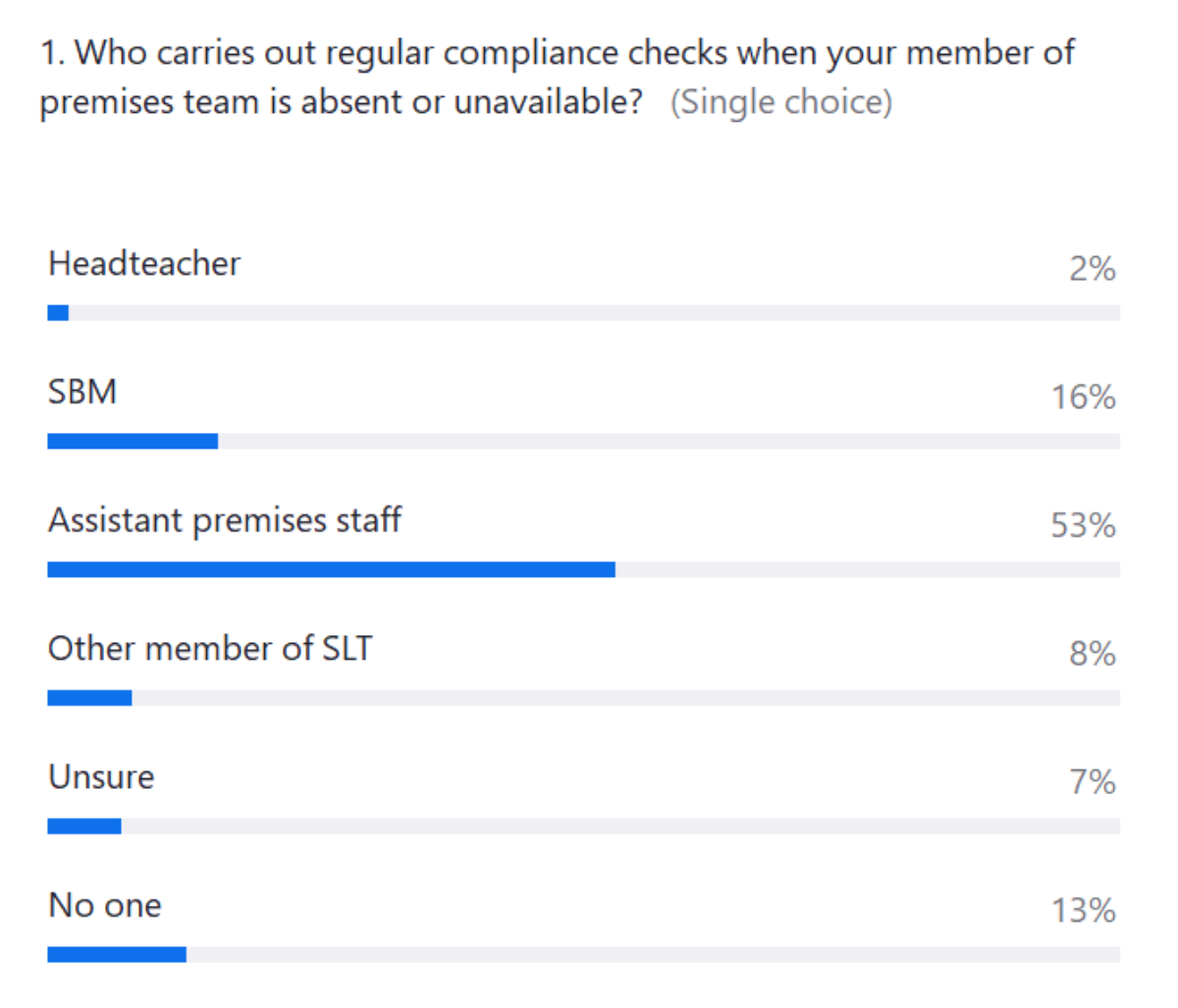Click the 8% Other member of SLT percentage
This screenshot has width=1178, height=1008.
[x=1092, y=654]
